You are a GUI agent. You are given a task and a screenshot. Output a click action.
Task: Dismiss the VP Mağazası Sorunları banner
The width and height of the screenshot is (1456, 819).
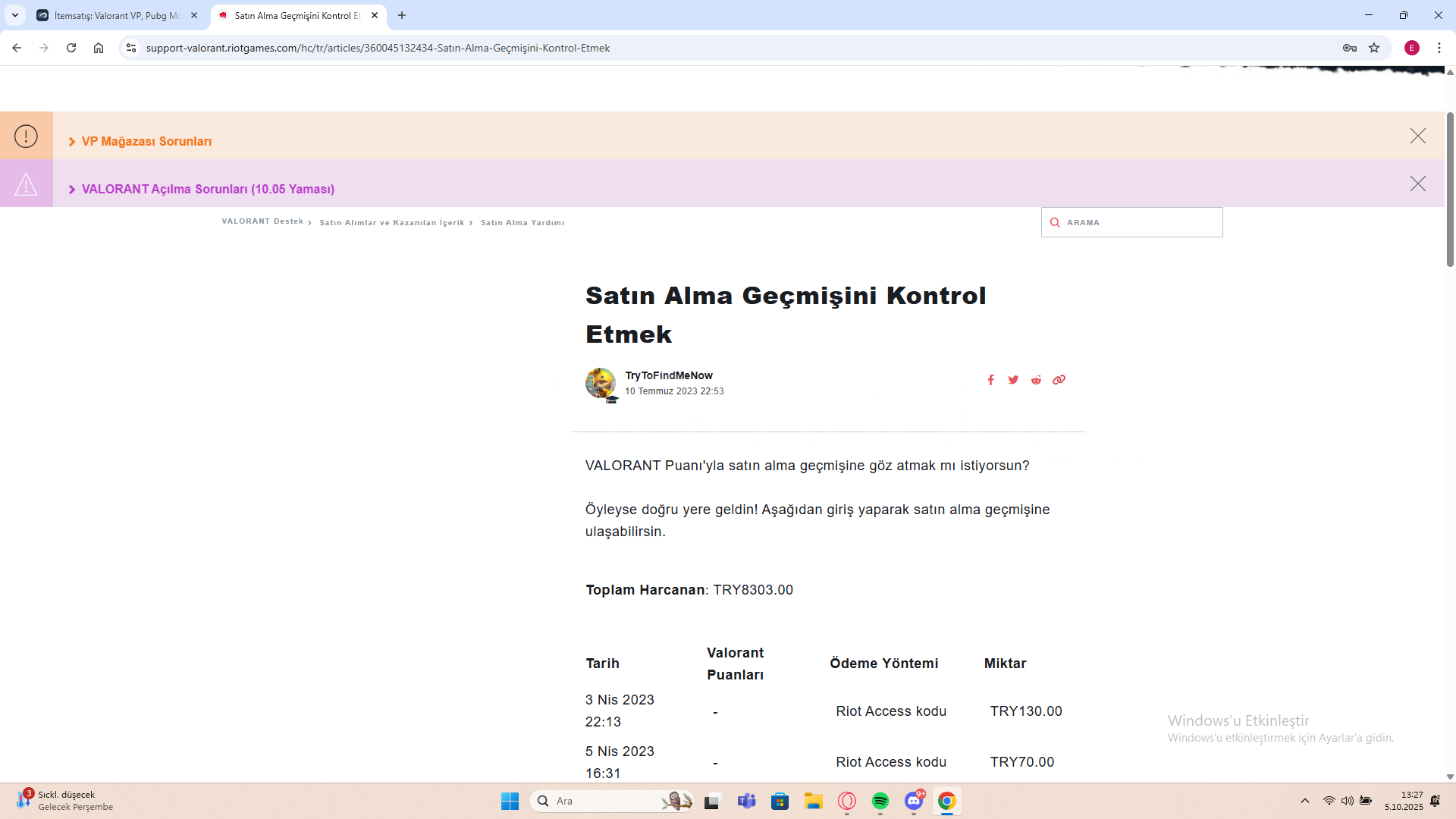[1417, 136]
